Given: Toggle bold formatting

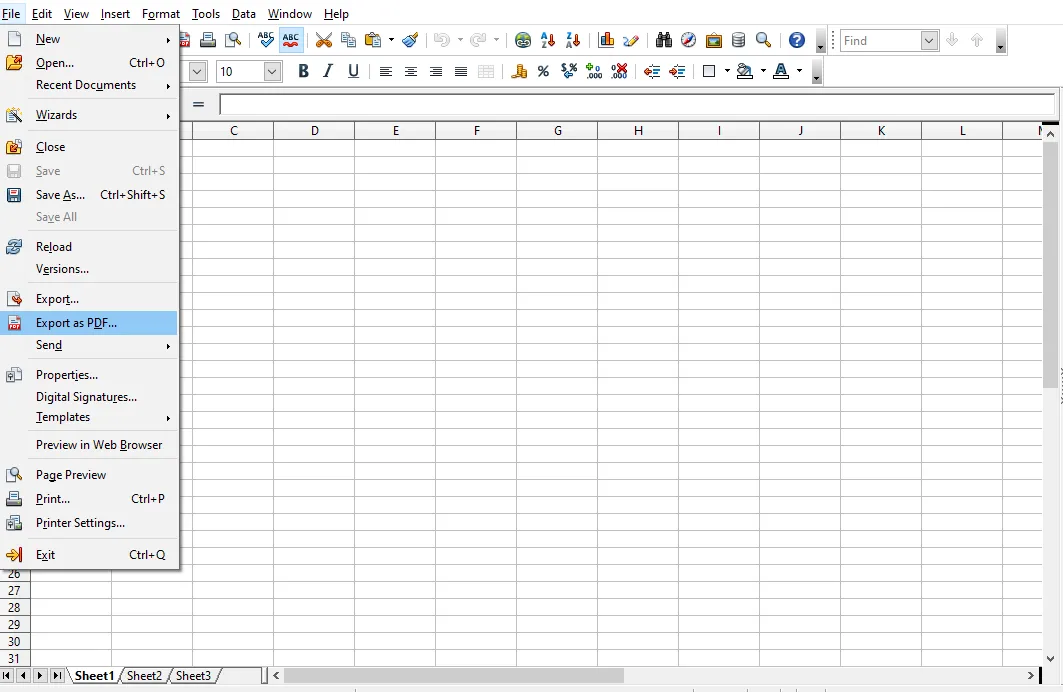Looking at the screenshot, I should tap(303, 71).
